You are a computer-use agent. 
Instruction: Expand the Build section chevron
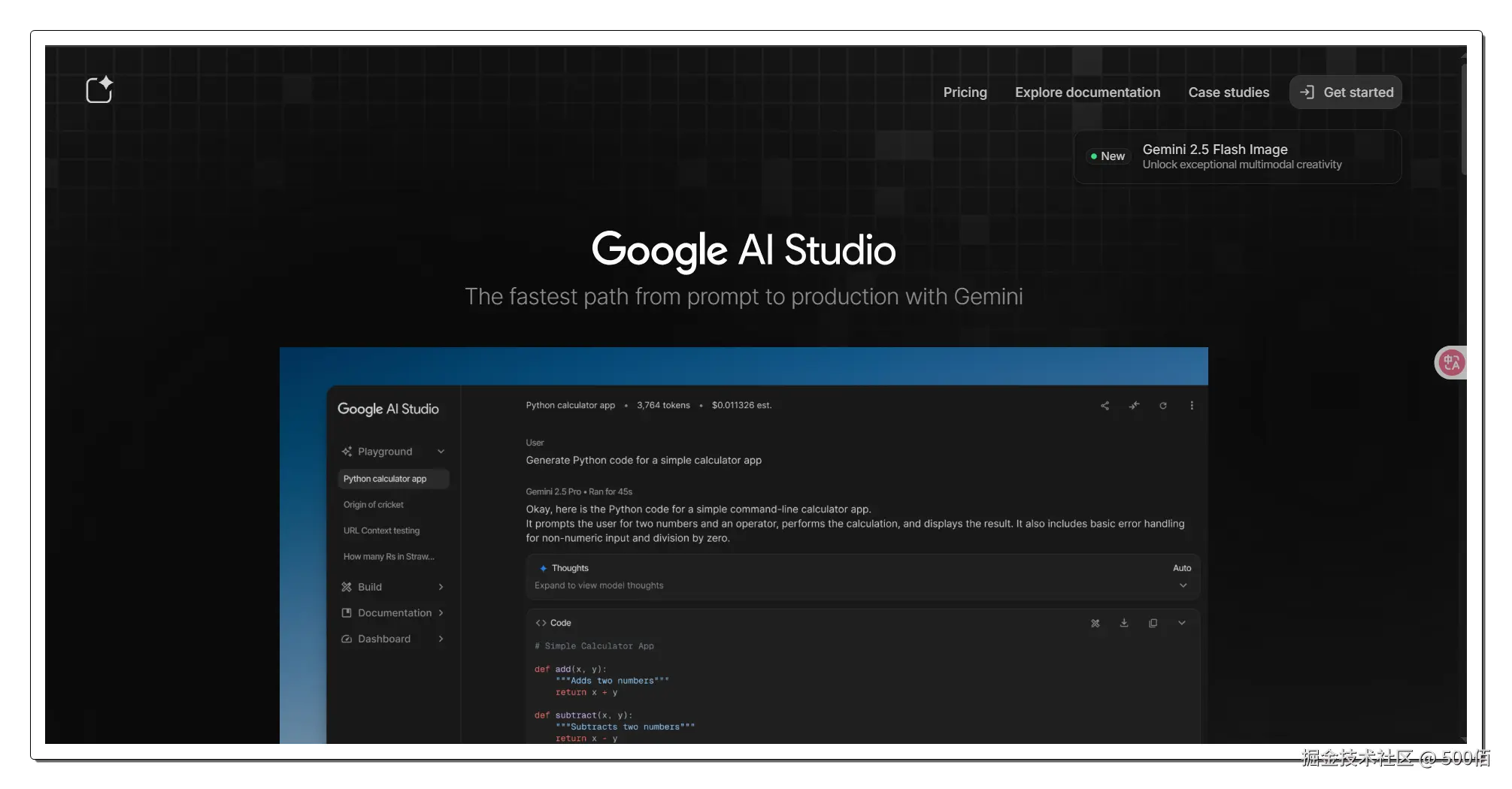[x=441, y=587]
